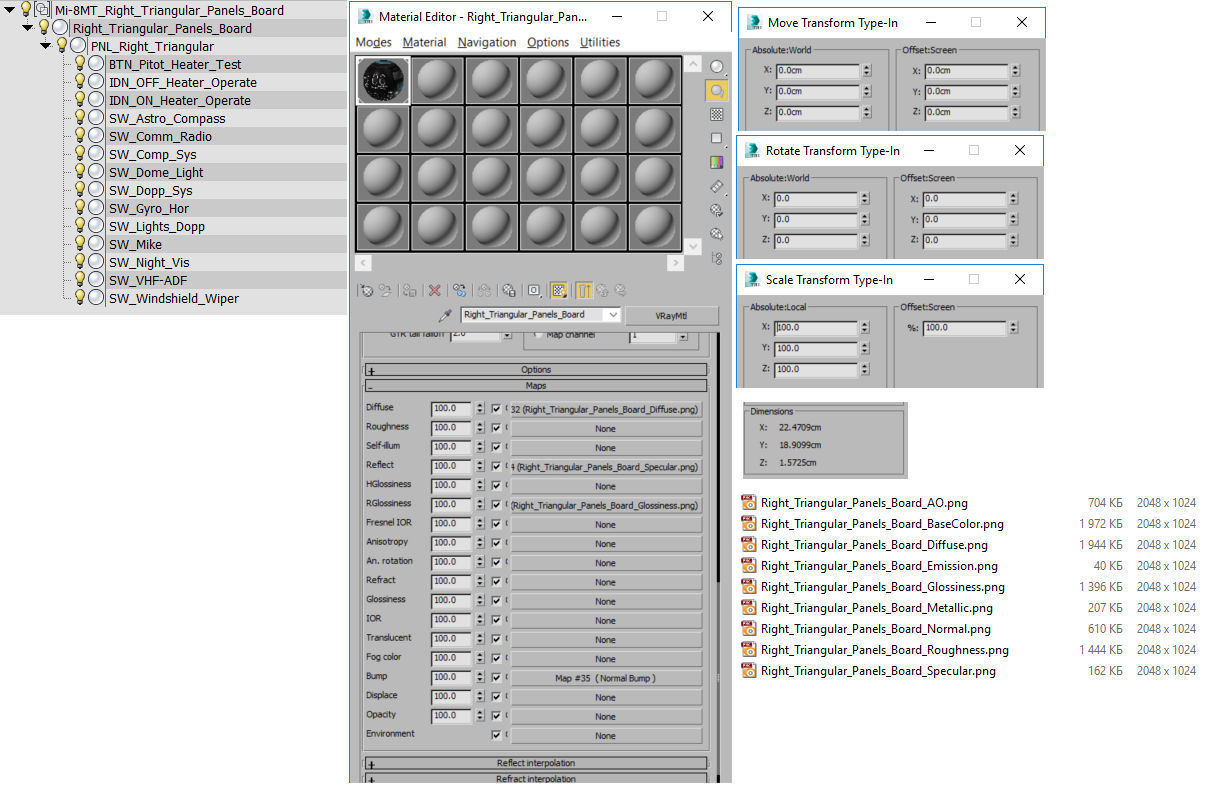Click Put Material to Scene icon

[385, 290]
